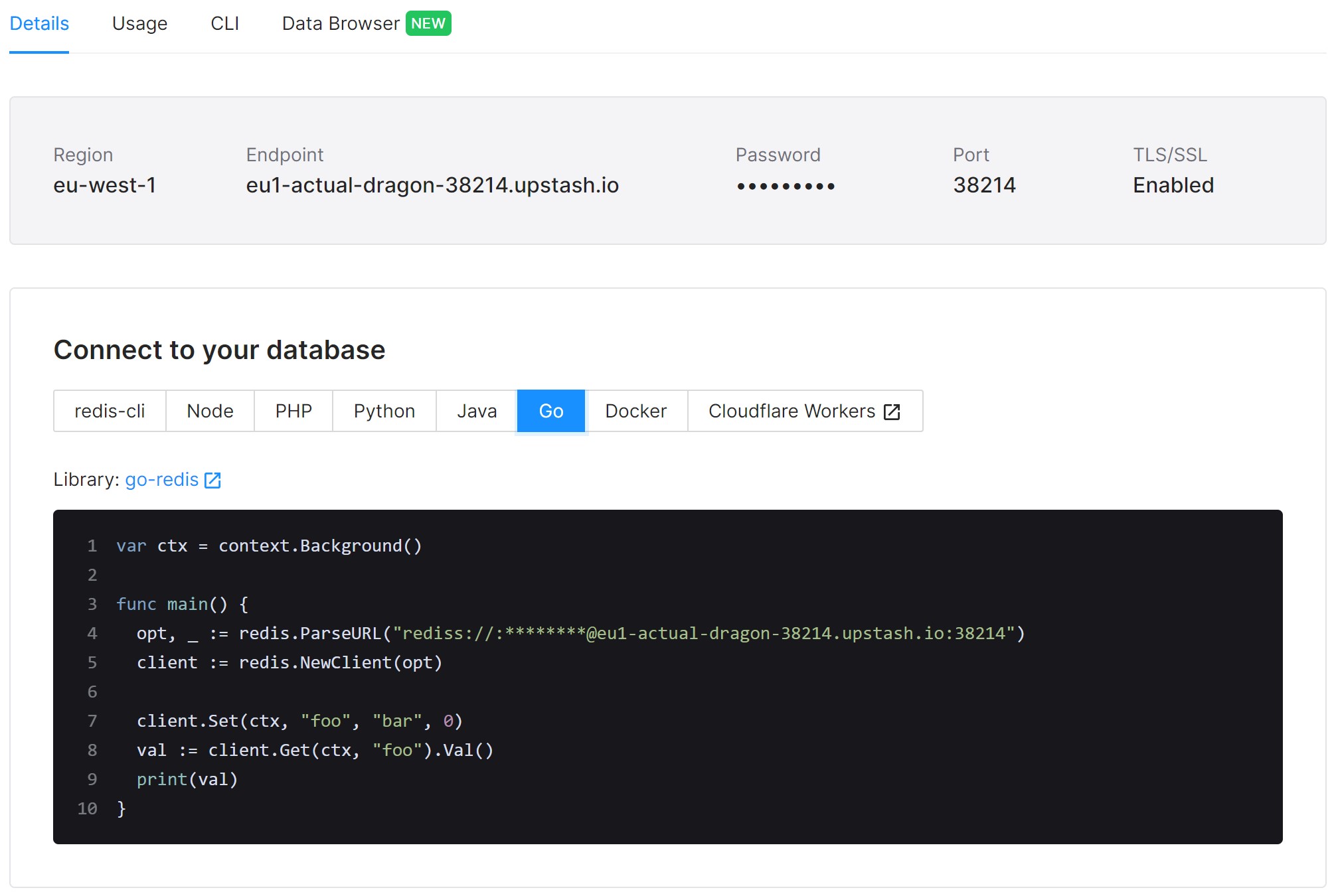This screenshot has height=896, width=1336.
Task: Choose the PHP code example
Action: tap(293, 411)
